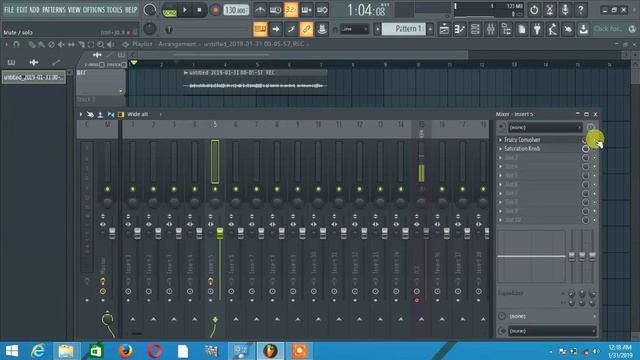Open the EDIT menu

tap(22, 9)
